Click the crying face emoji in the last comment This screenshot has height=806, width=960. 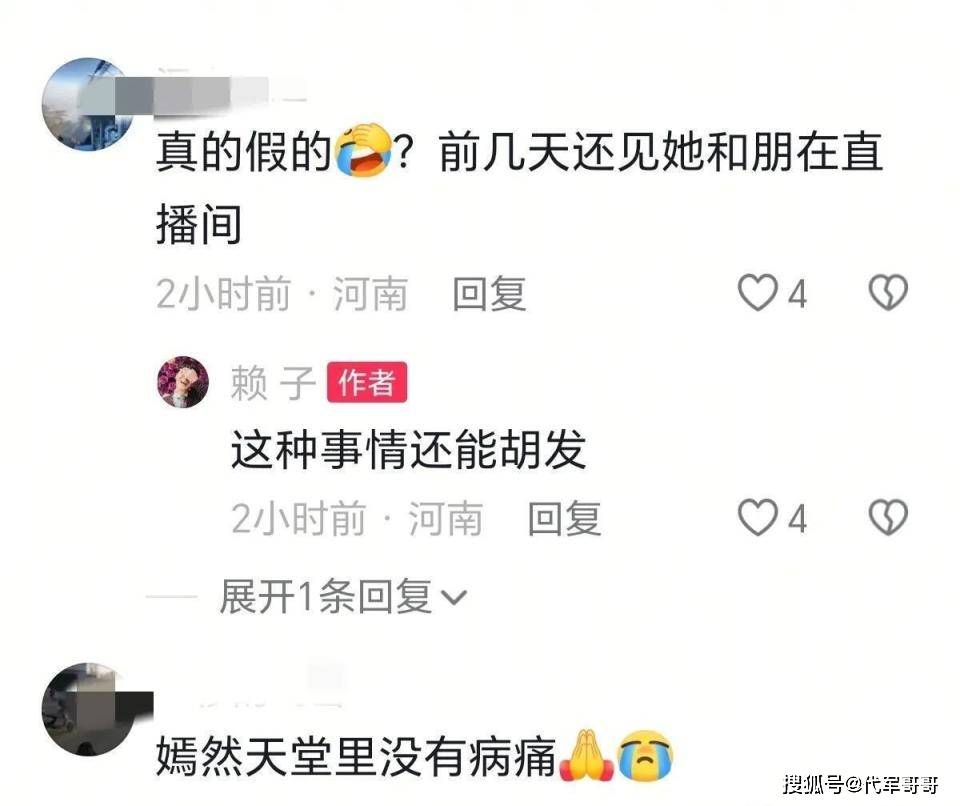645,755
